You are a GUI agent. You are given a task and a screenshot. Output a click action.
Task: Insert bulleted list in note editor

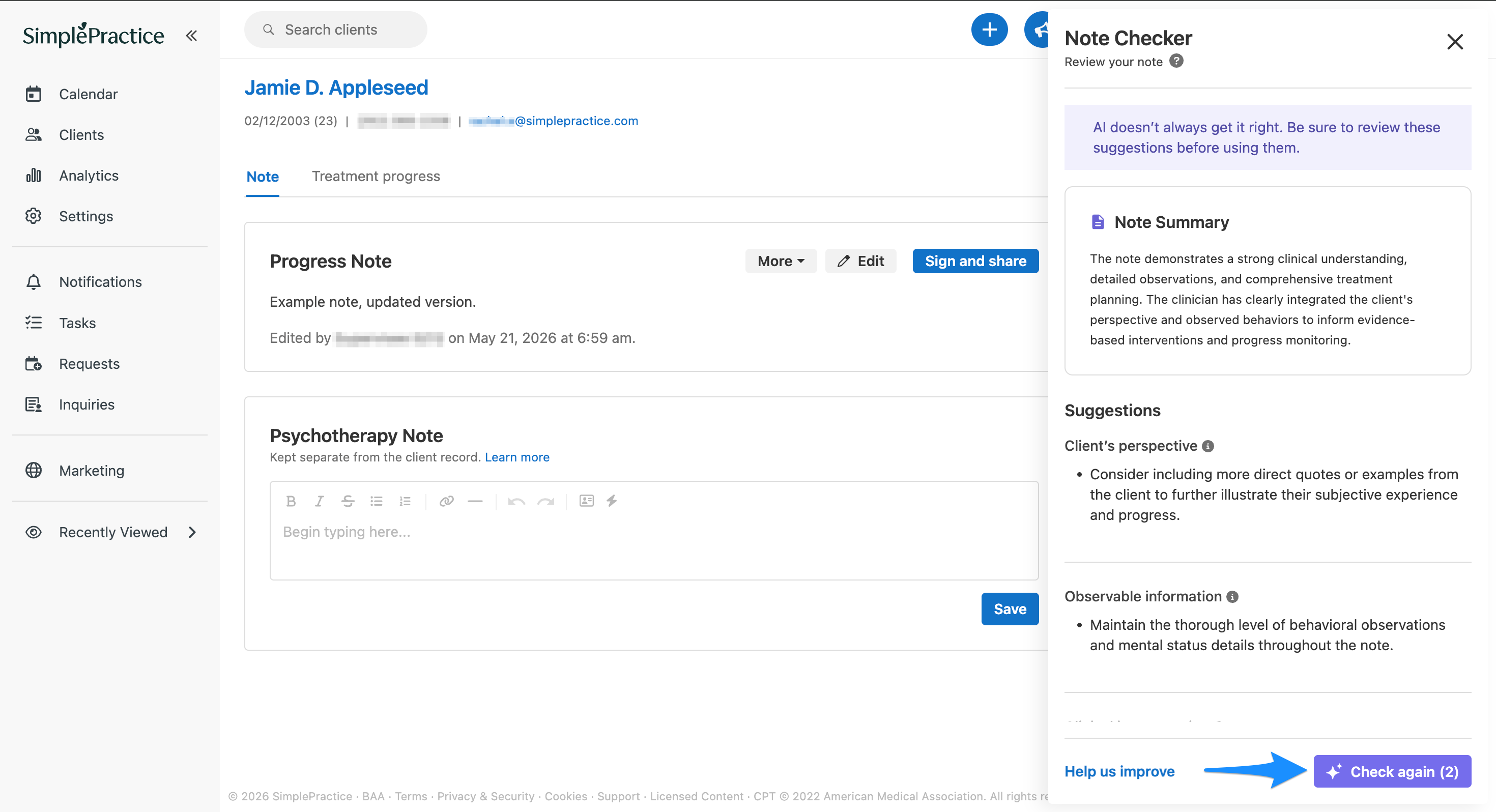coord(377,501)
